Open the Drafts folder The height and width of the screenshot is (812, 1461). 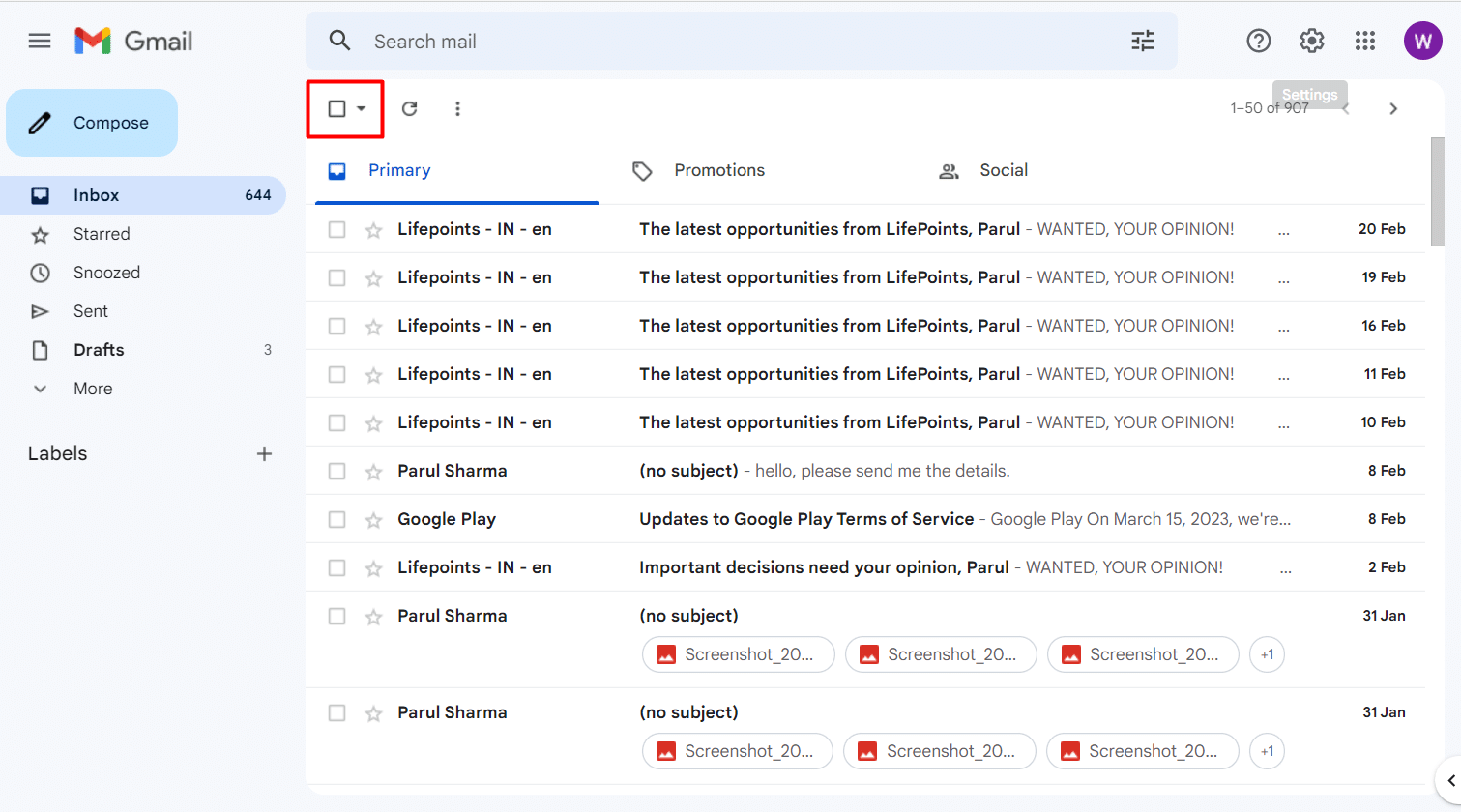143,350
